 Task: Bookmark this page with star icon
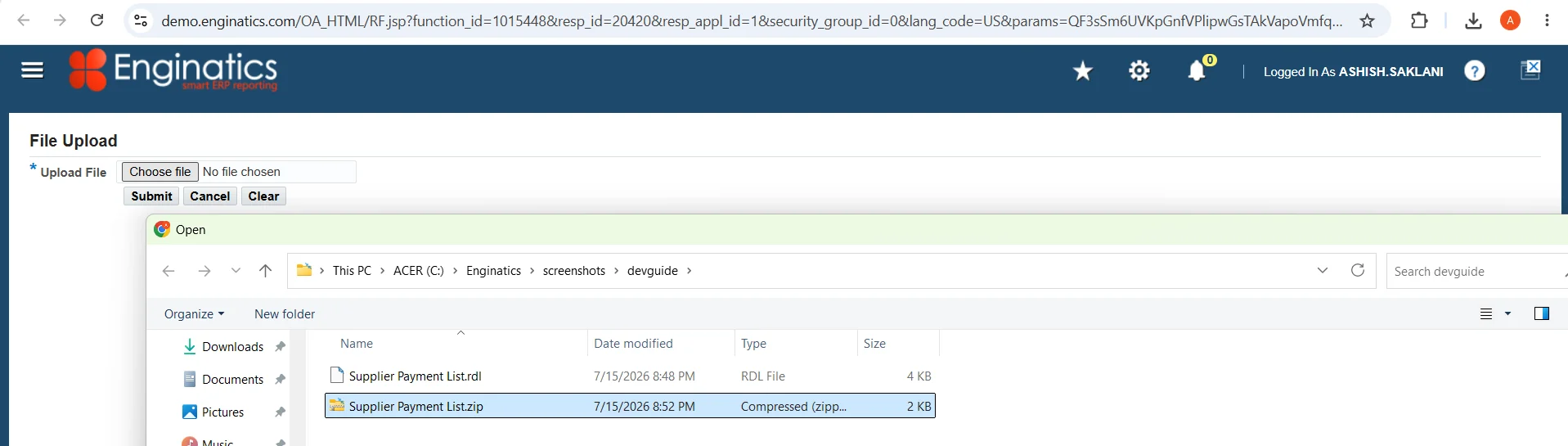1367,20
